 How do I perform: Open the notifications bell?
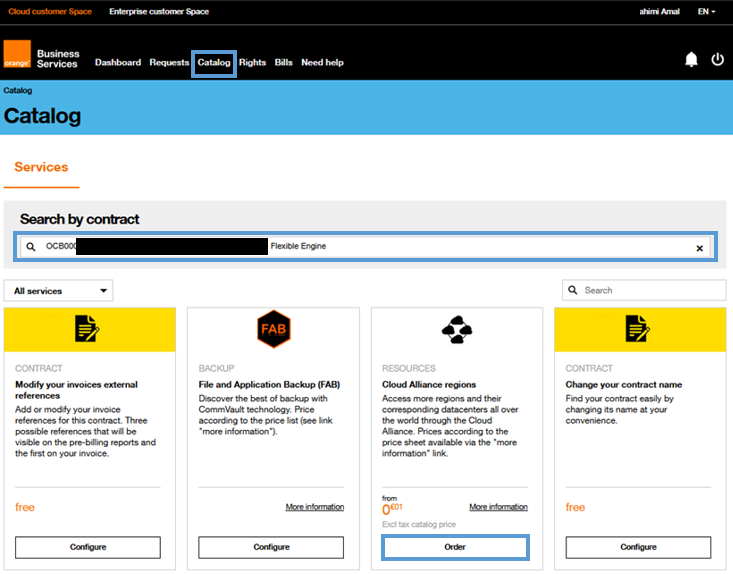(x=691, y=59)
